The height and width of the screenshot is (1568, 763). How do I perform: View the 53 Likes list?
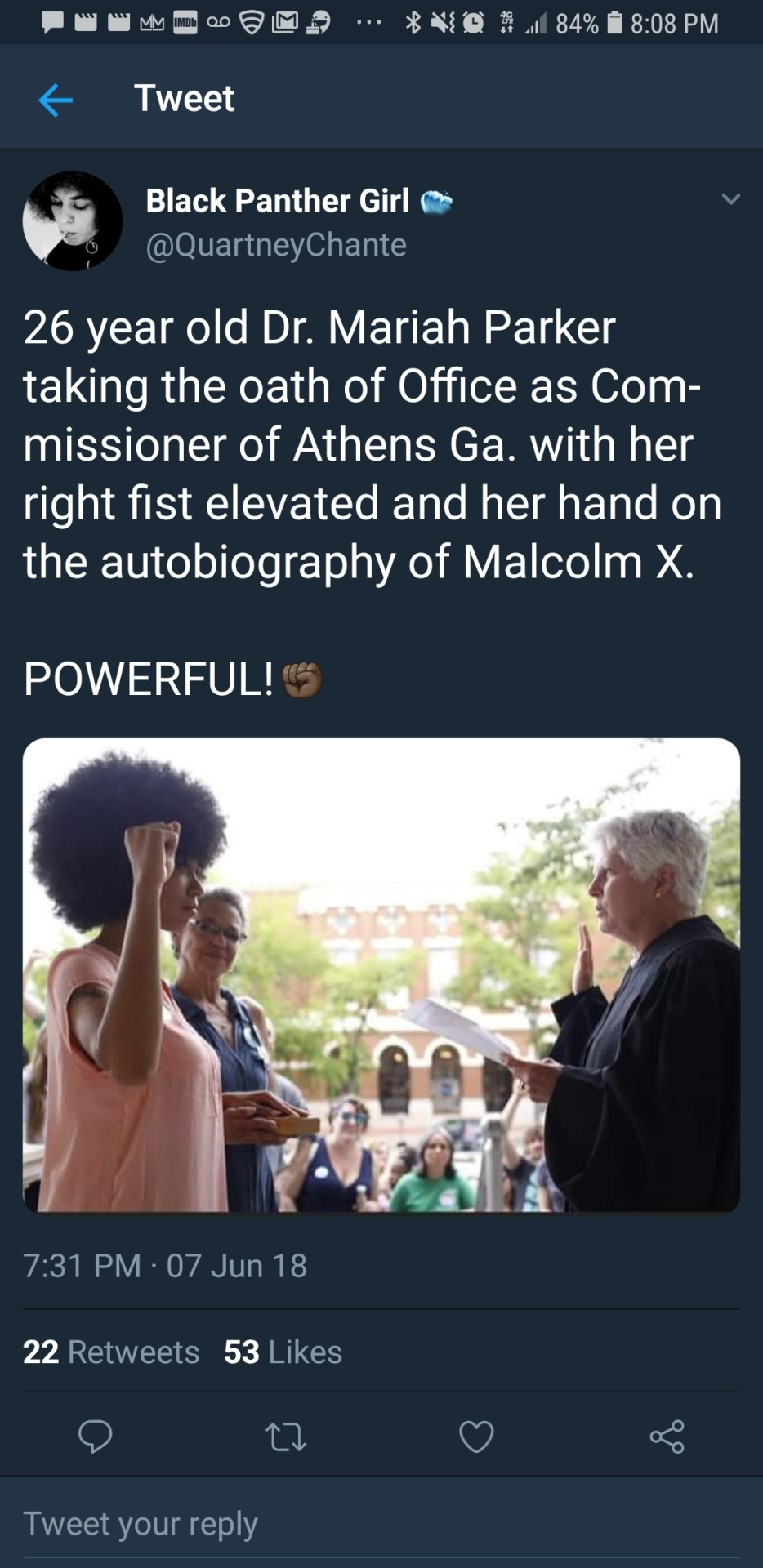tap(283, 1352)
